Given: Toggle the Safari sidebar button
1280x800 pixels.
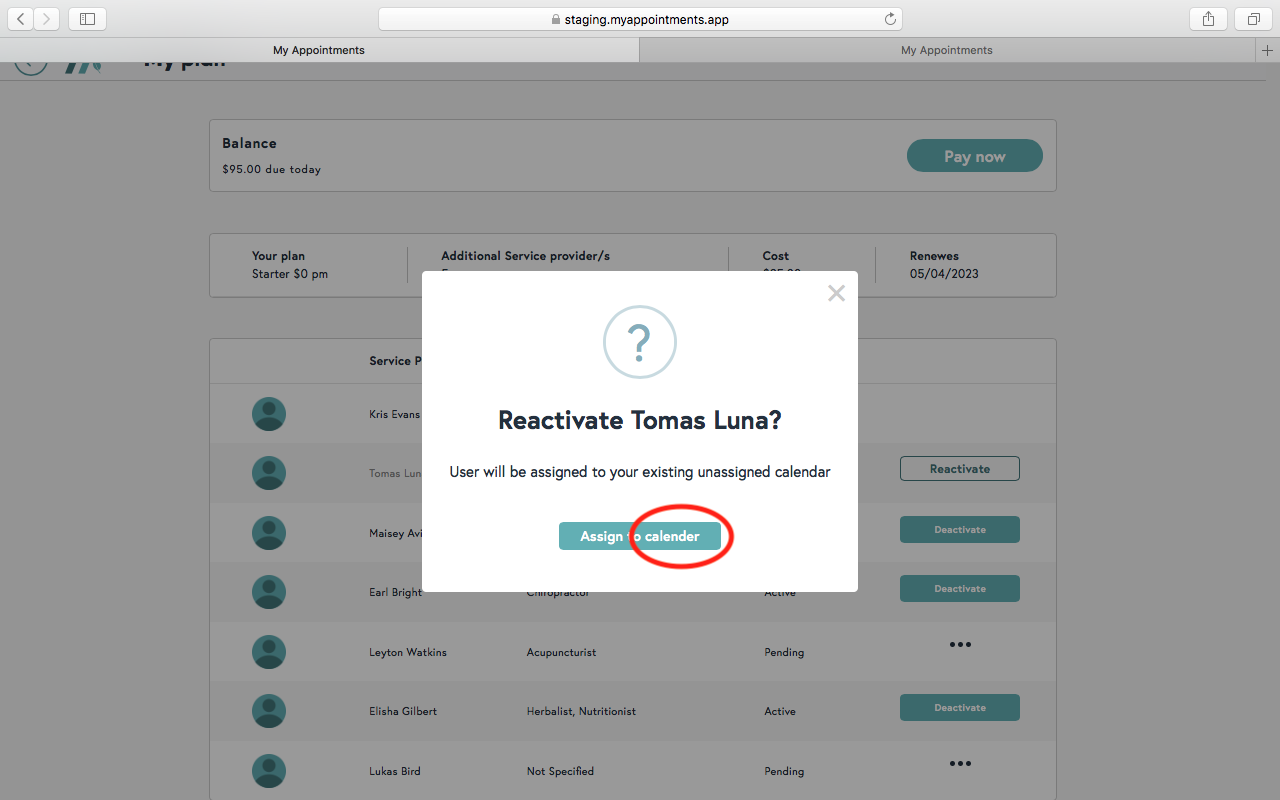Looking at the screenshot, I should pyautogui.click(x=87, y=19).
